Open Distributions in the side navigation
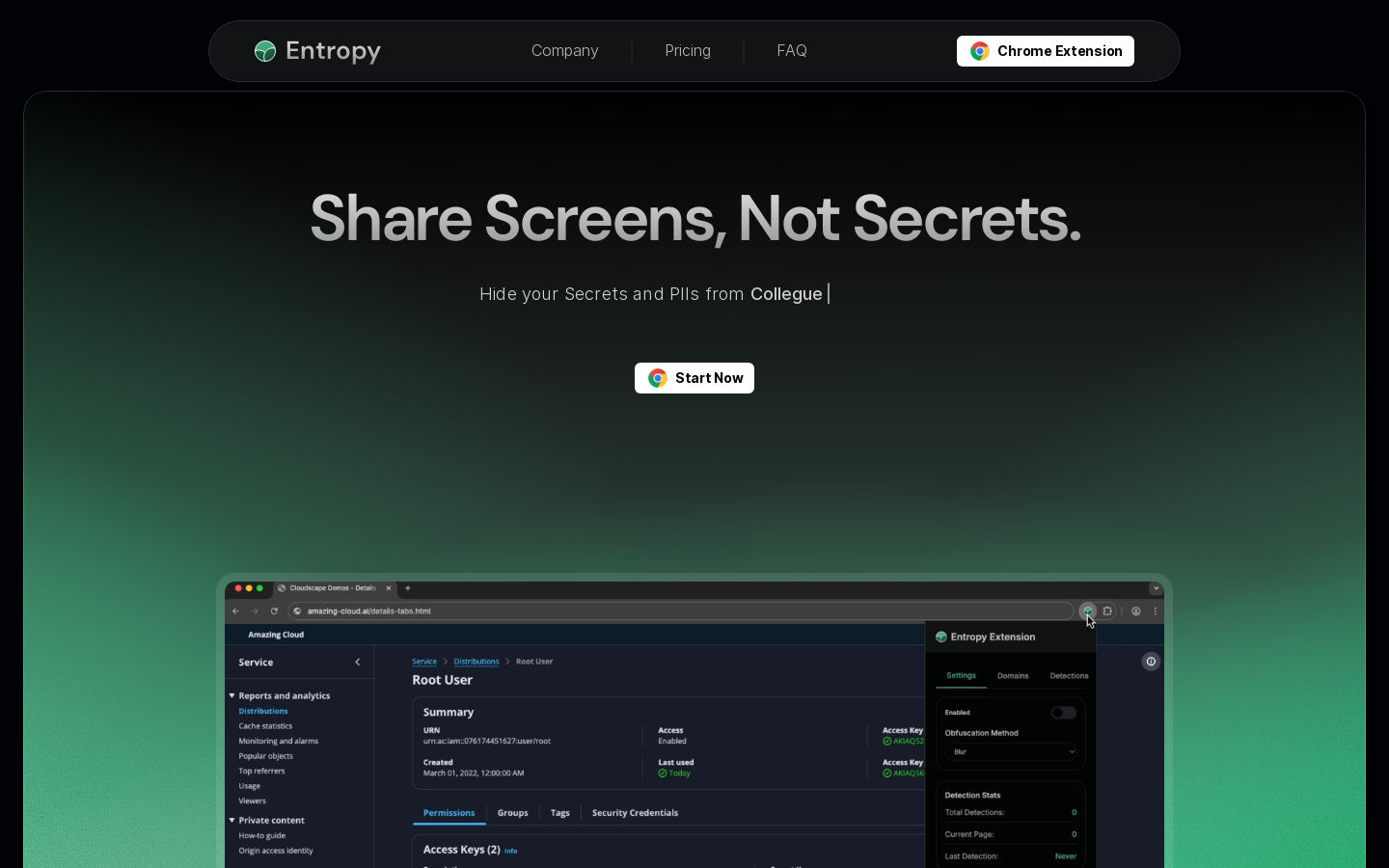 click(263, 711)
